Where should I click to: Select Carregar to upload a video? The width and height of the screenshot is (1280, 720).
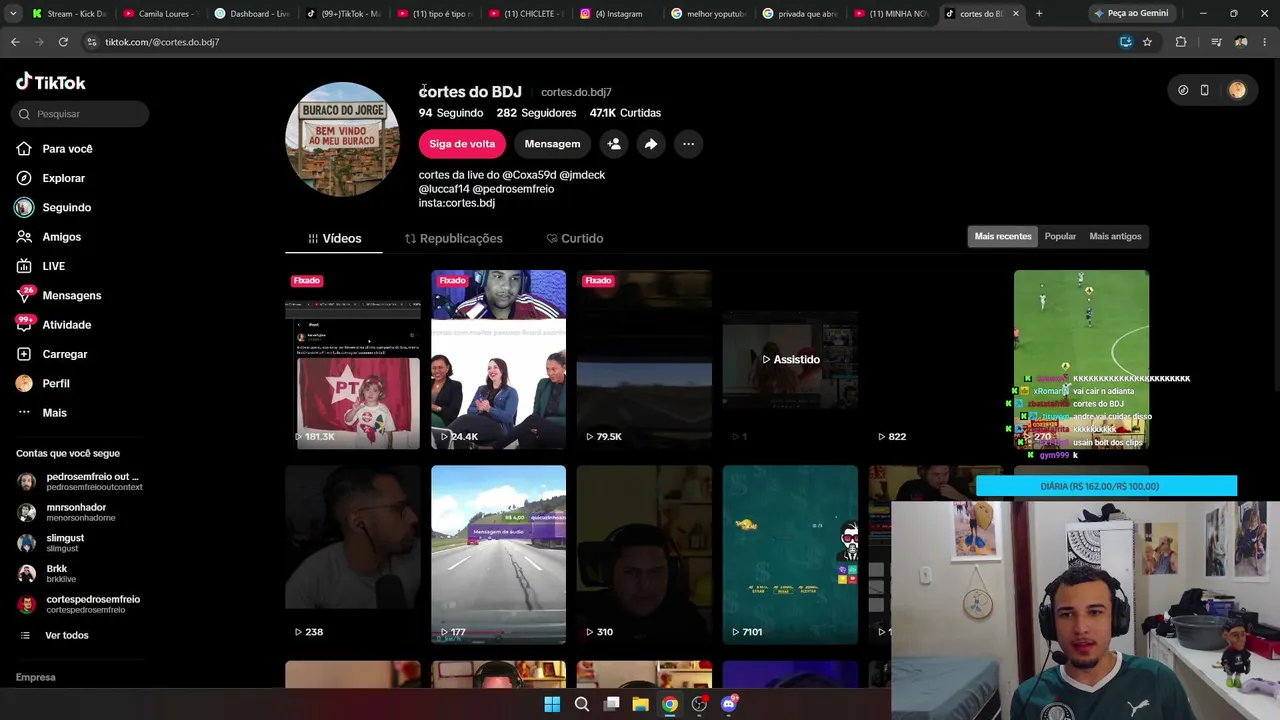click(x=52, y=354)
